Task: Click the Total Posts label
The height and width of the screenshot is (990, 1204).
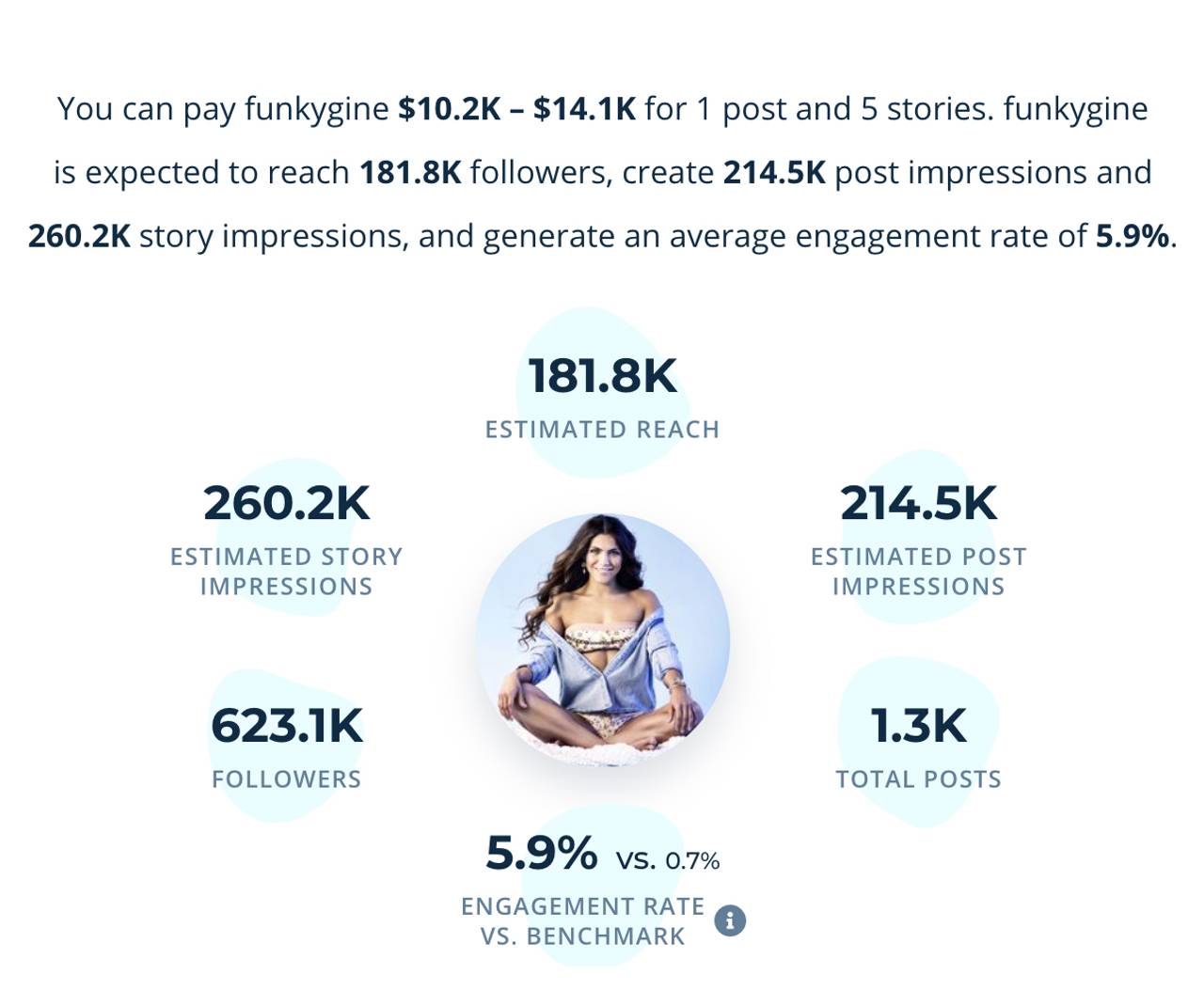Action: pos(919,779)
